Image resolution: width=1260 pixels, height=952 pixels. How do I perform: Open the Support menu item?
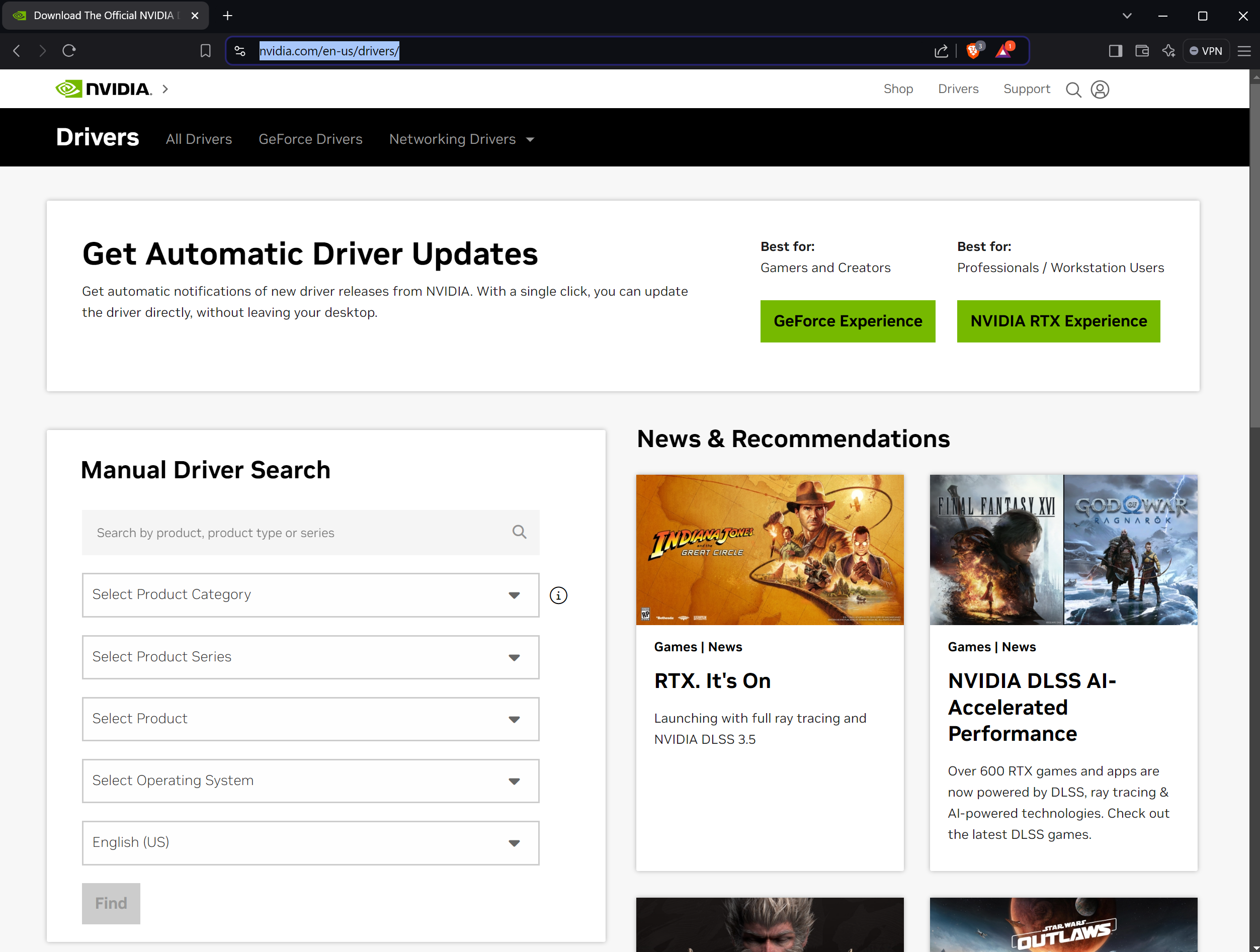1027,89
